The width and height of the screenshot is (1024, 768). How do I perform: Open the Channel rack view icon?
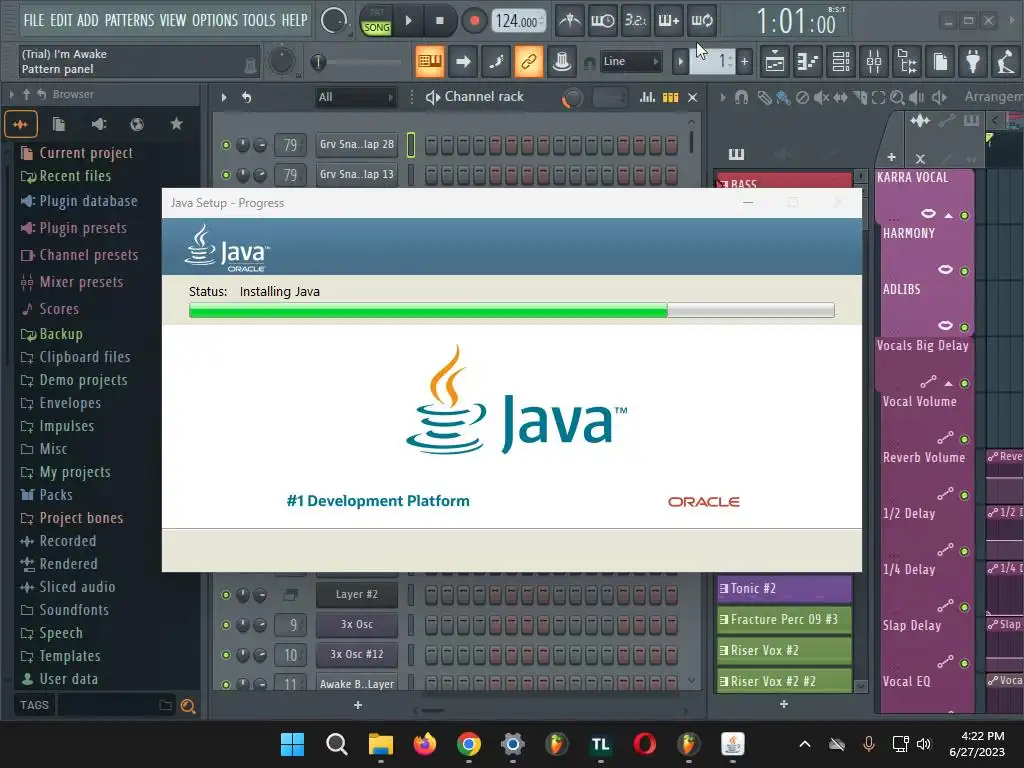tap(841, 62)
